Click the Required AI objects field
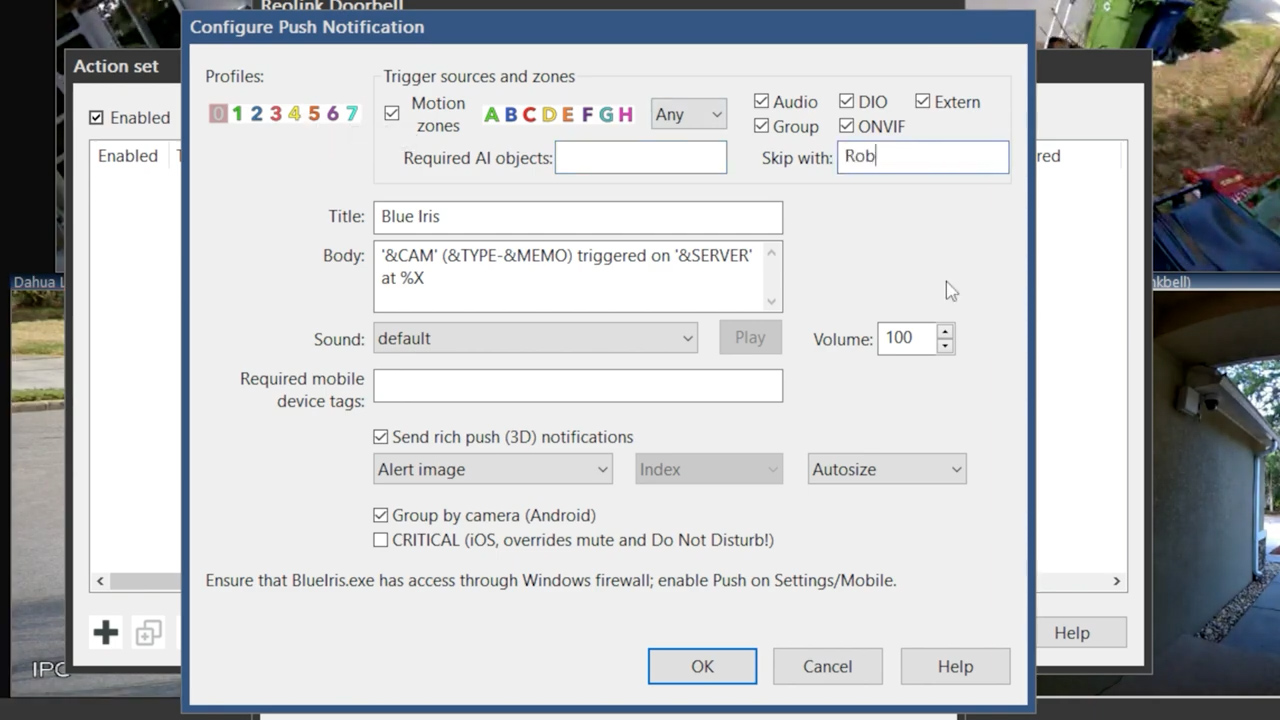The image size is (1280, 720). point(641,157)
